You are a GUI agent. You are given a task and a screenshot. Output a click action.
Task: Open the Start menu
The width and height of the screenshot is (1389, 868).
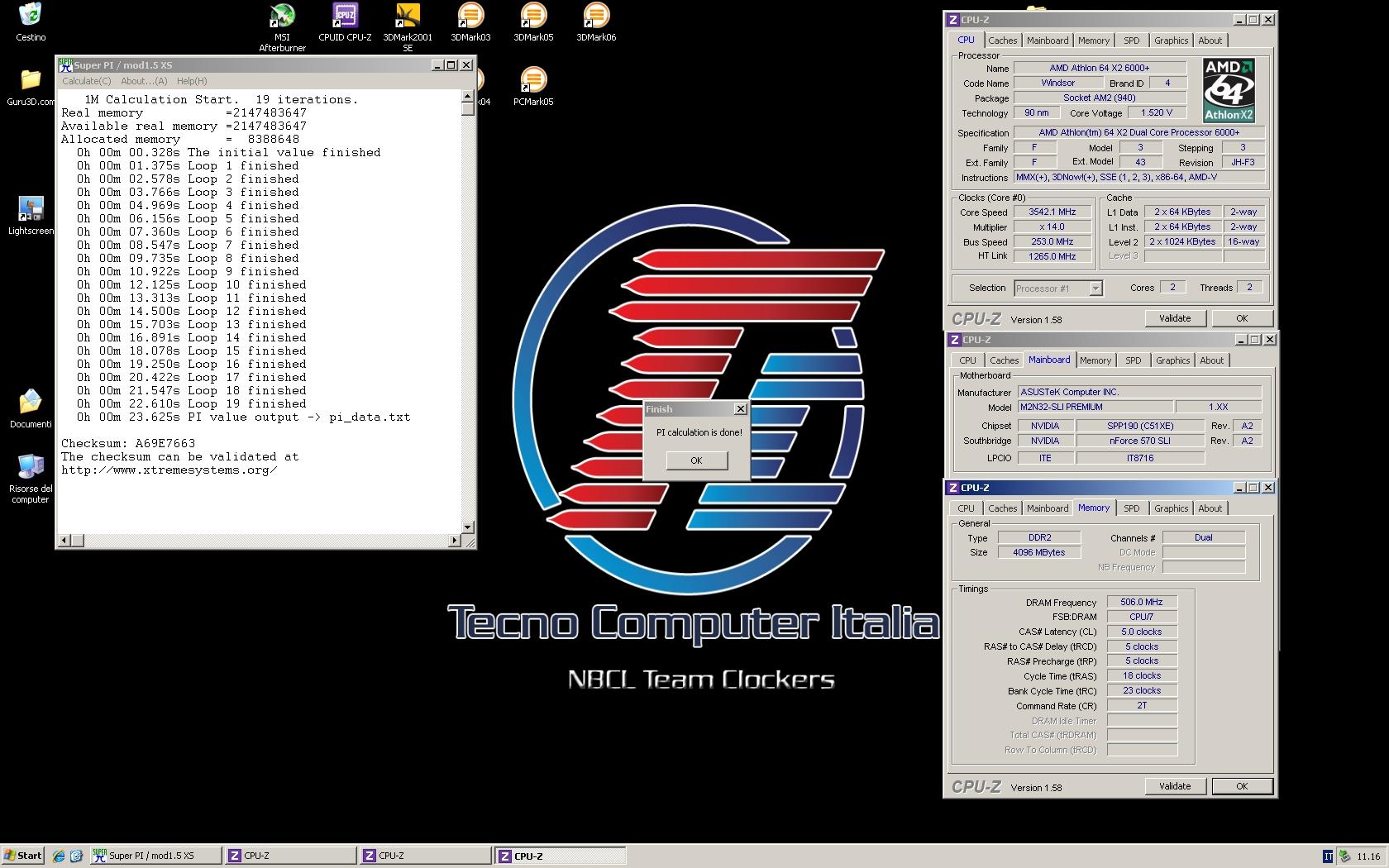click(x=22, y=856)
